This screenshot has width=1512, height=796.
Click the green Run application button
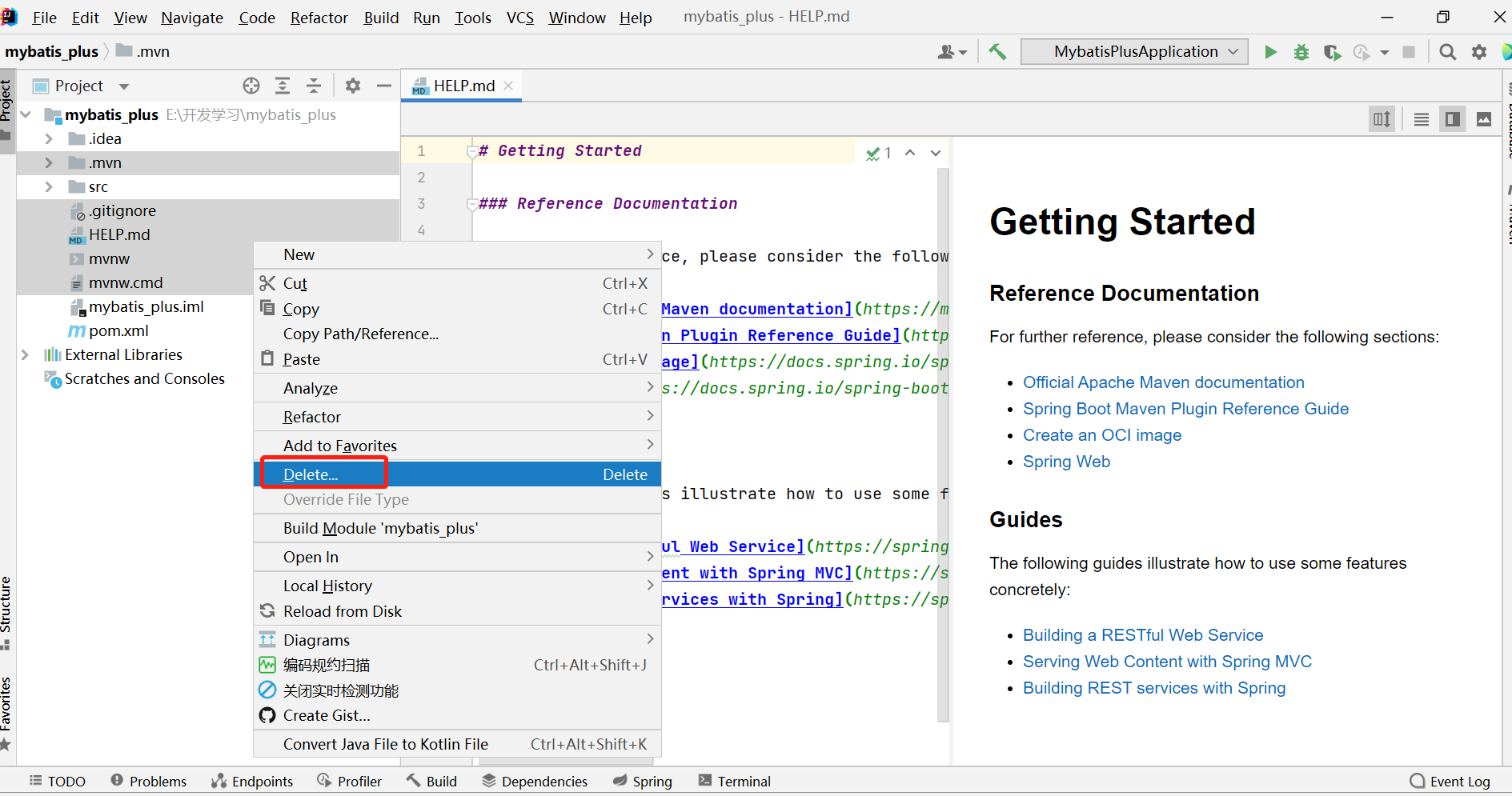tap(1270, 52)
